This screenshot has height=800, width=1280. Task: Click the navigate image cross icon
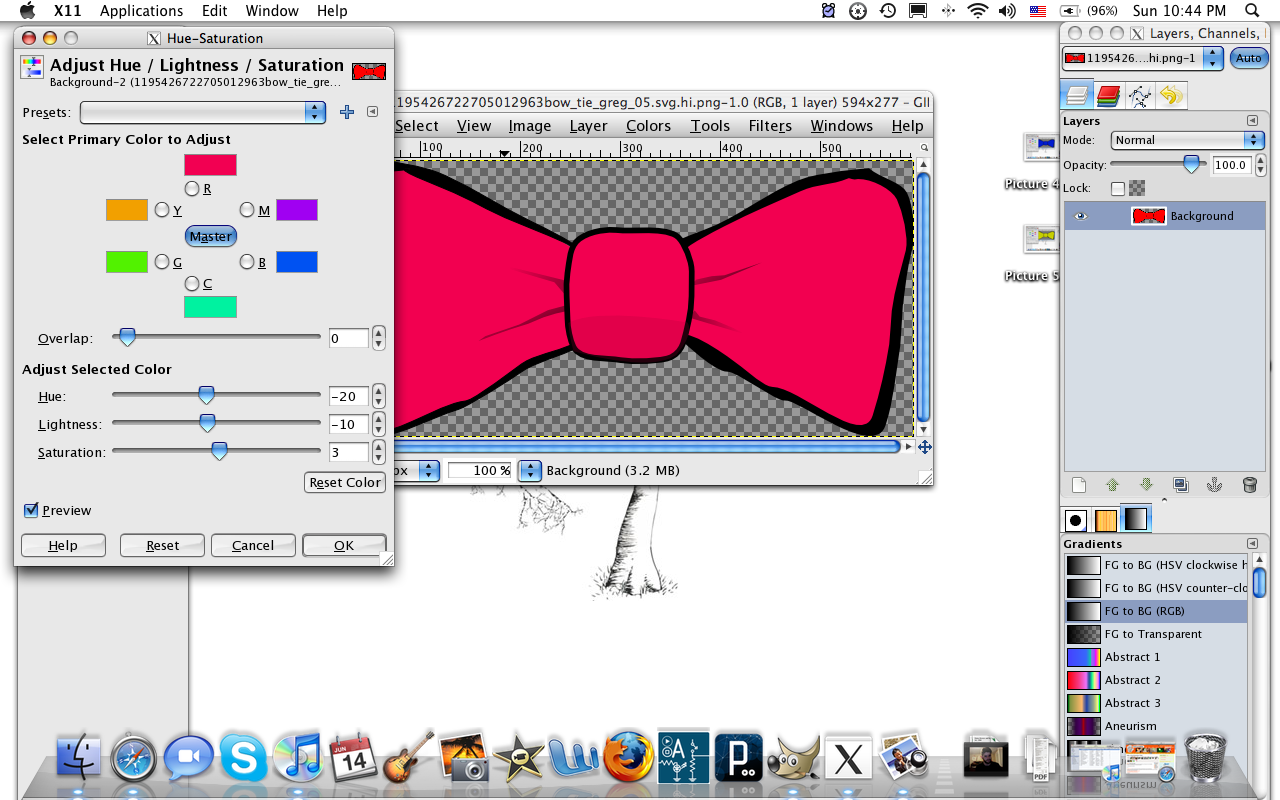(x=924, y=447)
